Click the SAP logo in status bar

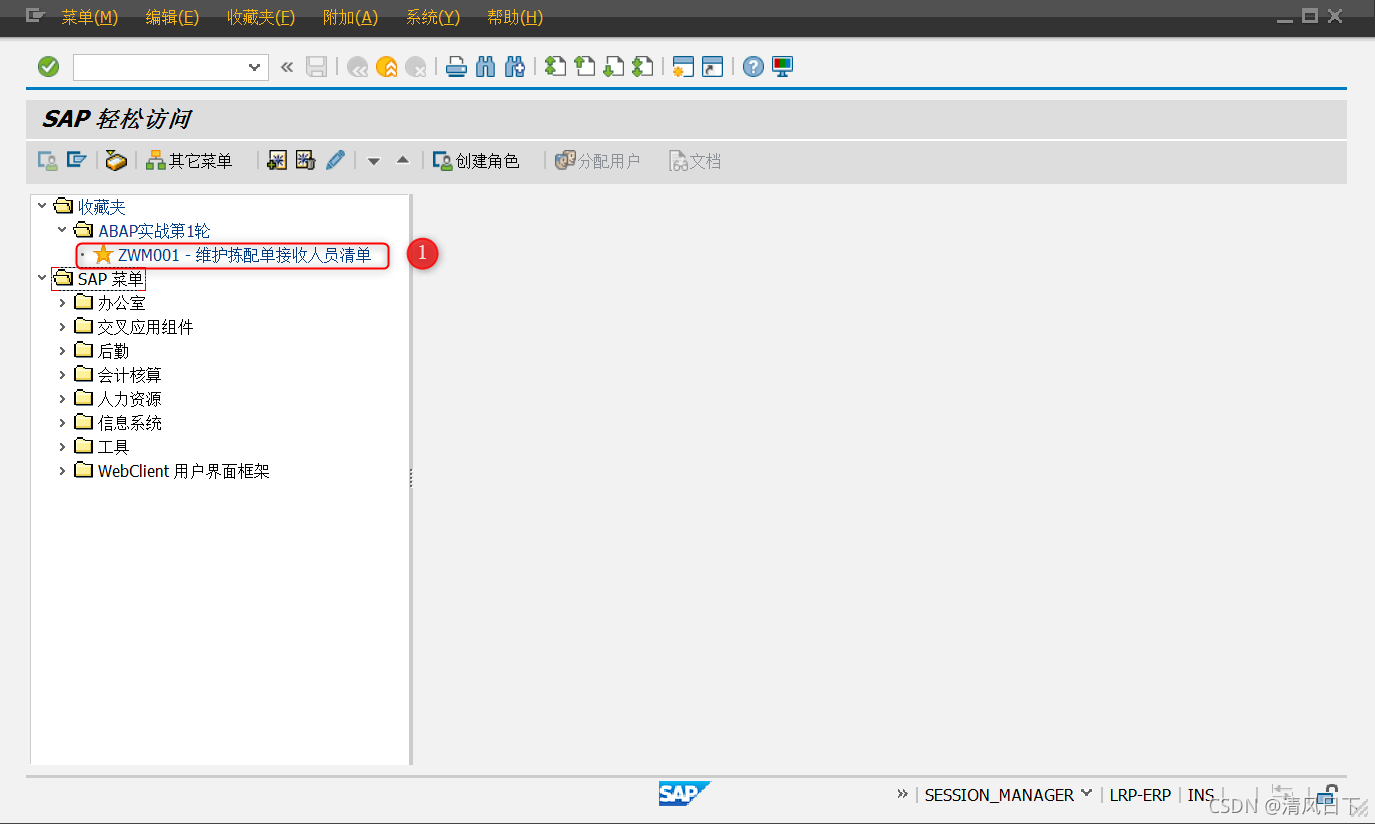pyautogui.click(x=684, y=794)
